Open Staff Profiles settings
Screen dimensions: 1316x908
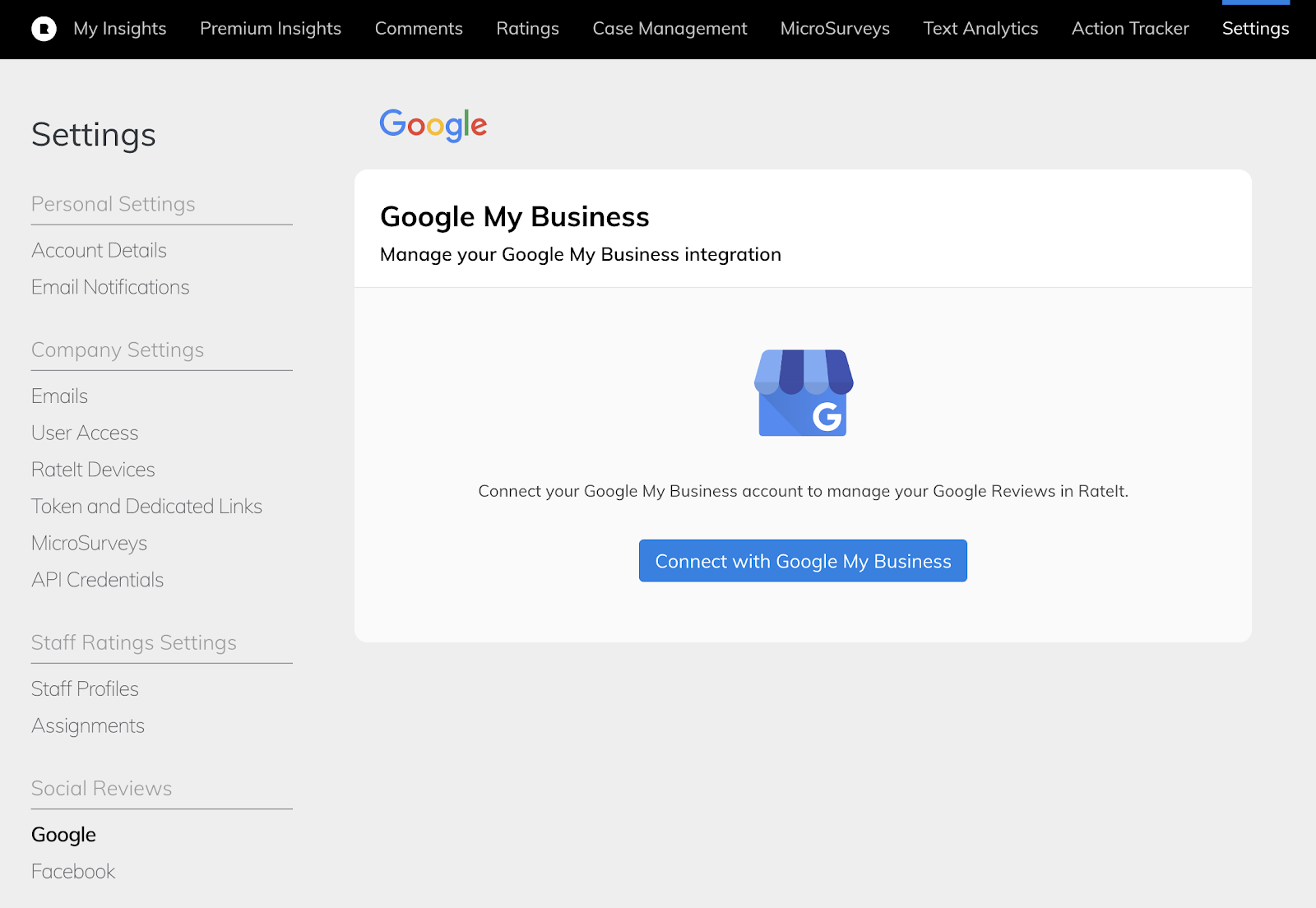click(85, 689)
